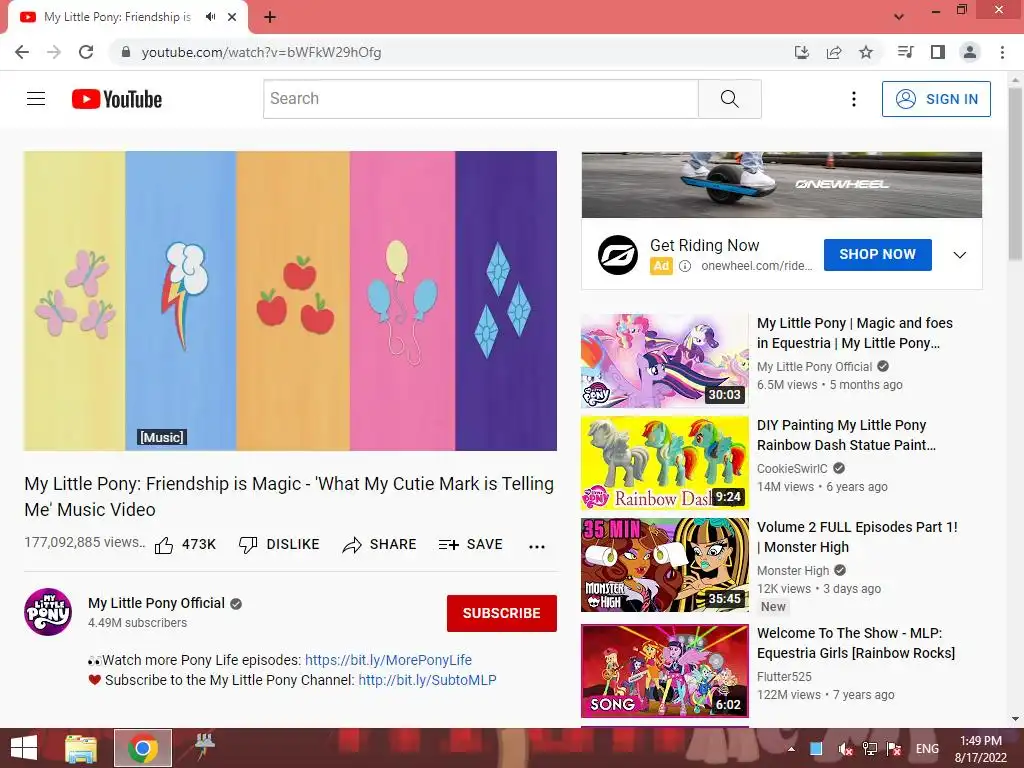Viewport: 1024px width, 768px height.
Task: Open the tab search dropdown arrow
Action: coord(899,17)
